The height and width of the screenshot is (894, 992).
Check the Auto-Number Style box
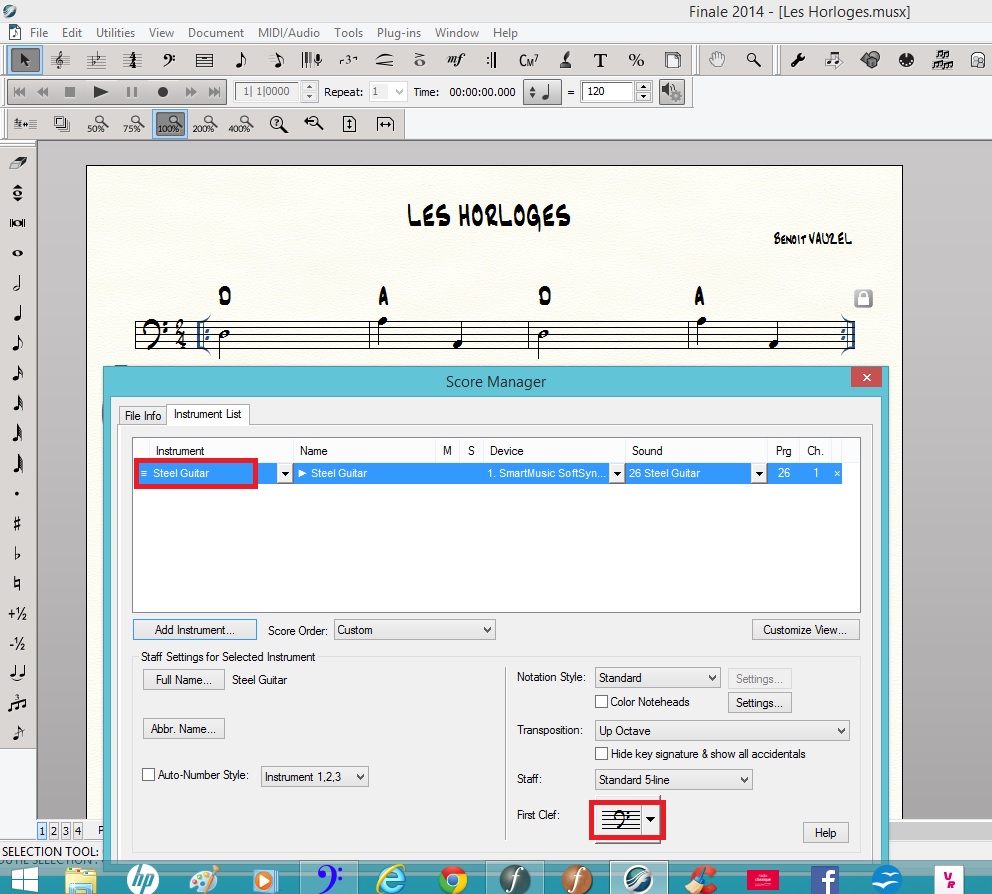pyautogui.click(x=149, y=775)
